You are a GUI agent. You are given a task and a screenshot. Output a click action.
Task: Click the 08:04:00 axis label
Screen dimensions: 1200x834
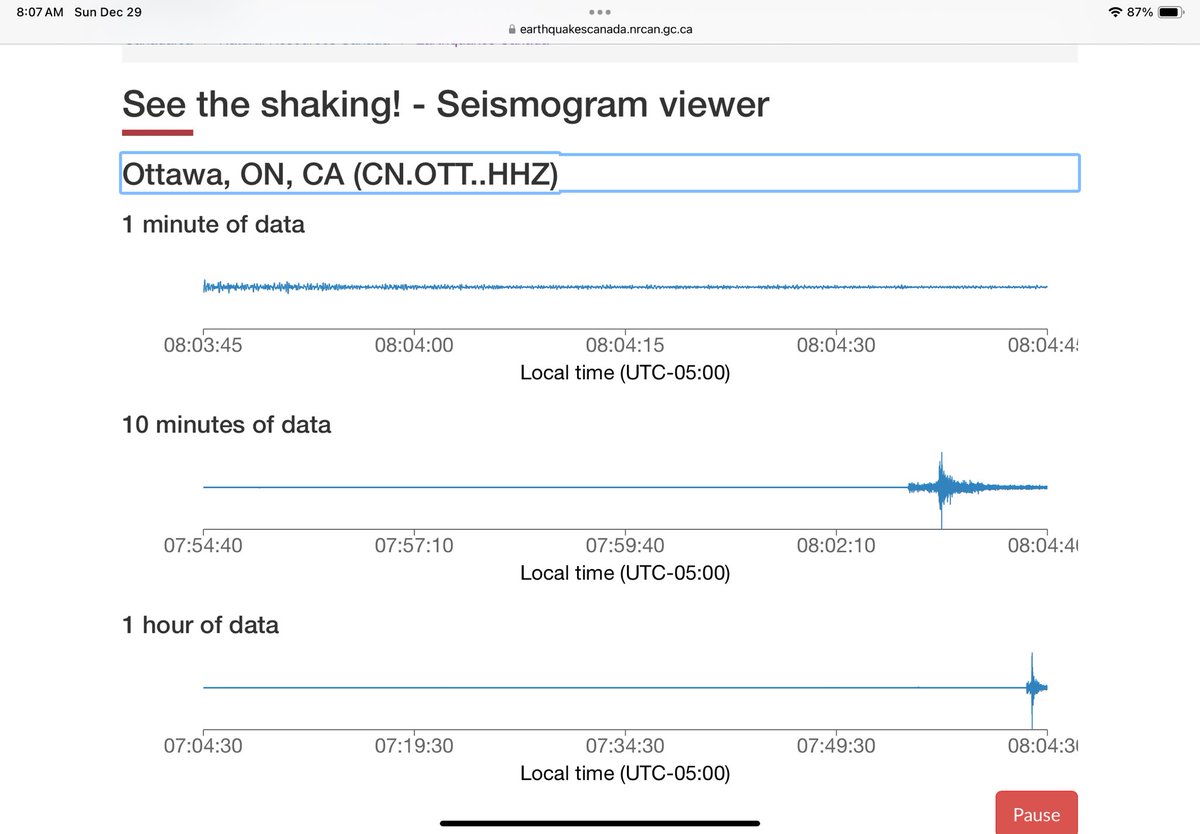(414, 345)
